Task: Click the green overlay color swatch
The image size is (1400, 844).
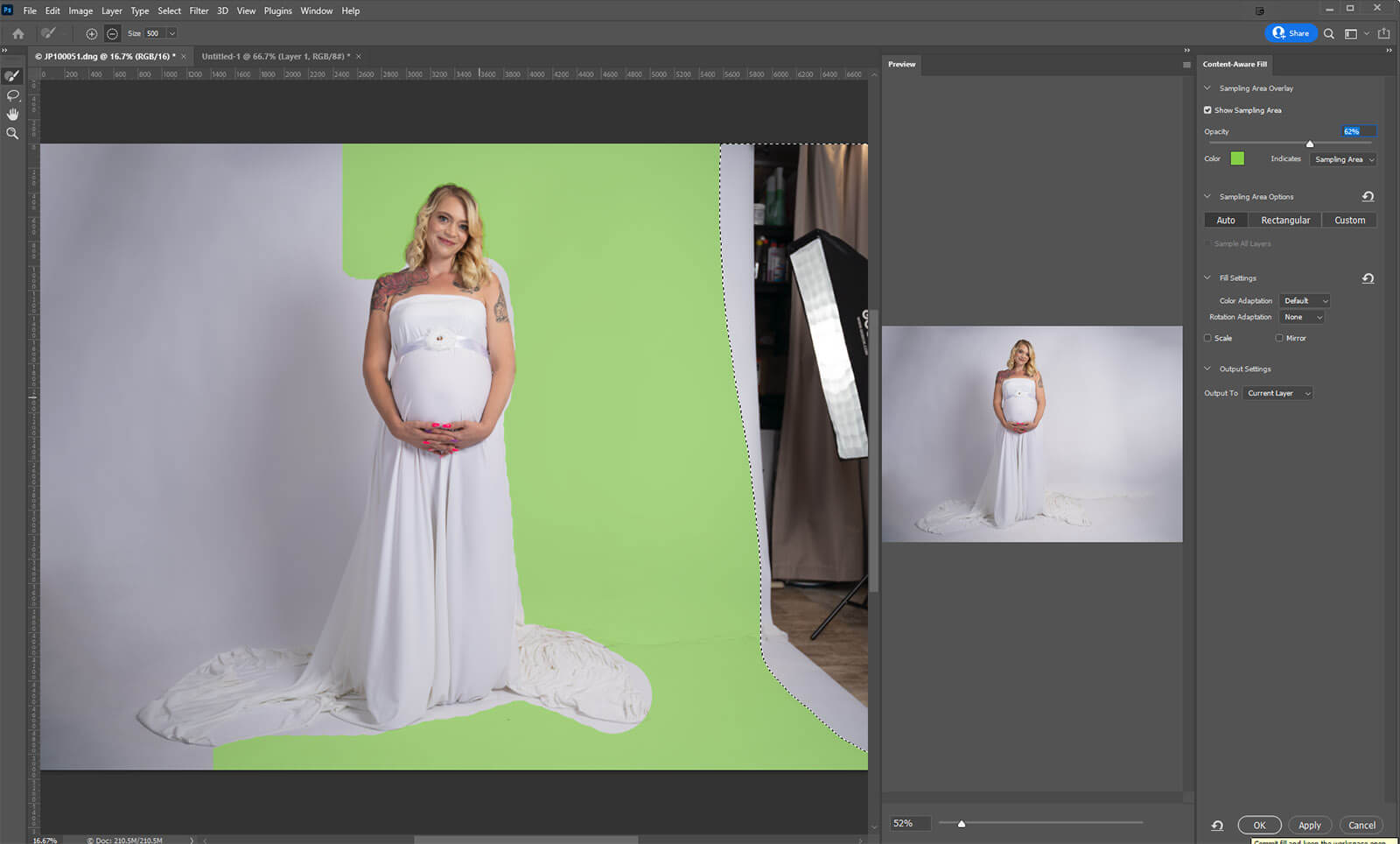Action: [x=1237, y=158]
